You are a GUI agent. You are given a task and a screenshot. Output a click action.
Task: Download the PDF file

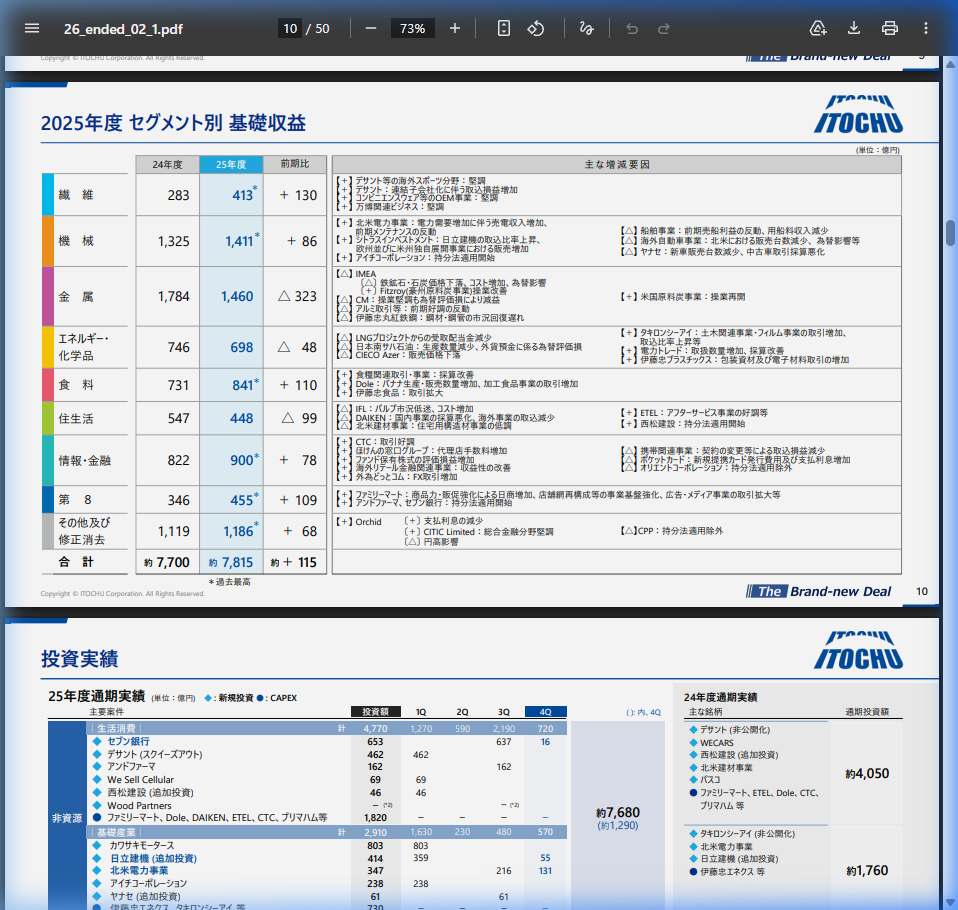click(x=854, y=28)
